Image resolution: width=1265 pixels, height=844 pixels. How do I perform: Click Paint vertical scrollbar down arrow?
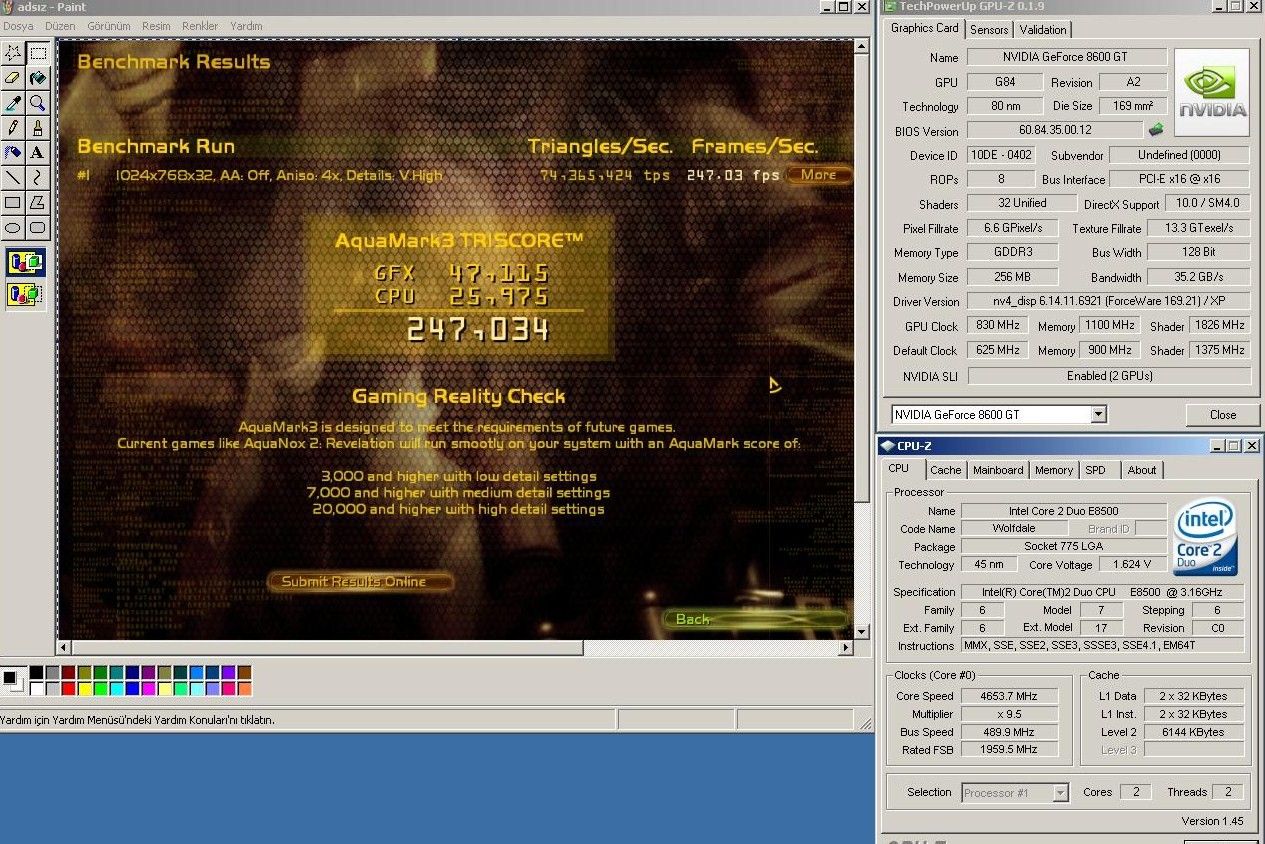tap(863, 633)
